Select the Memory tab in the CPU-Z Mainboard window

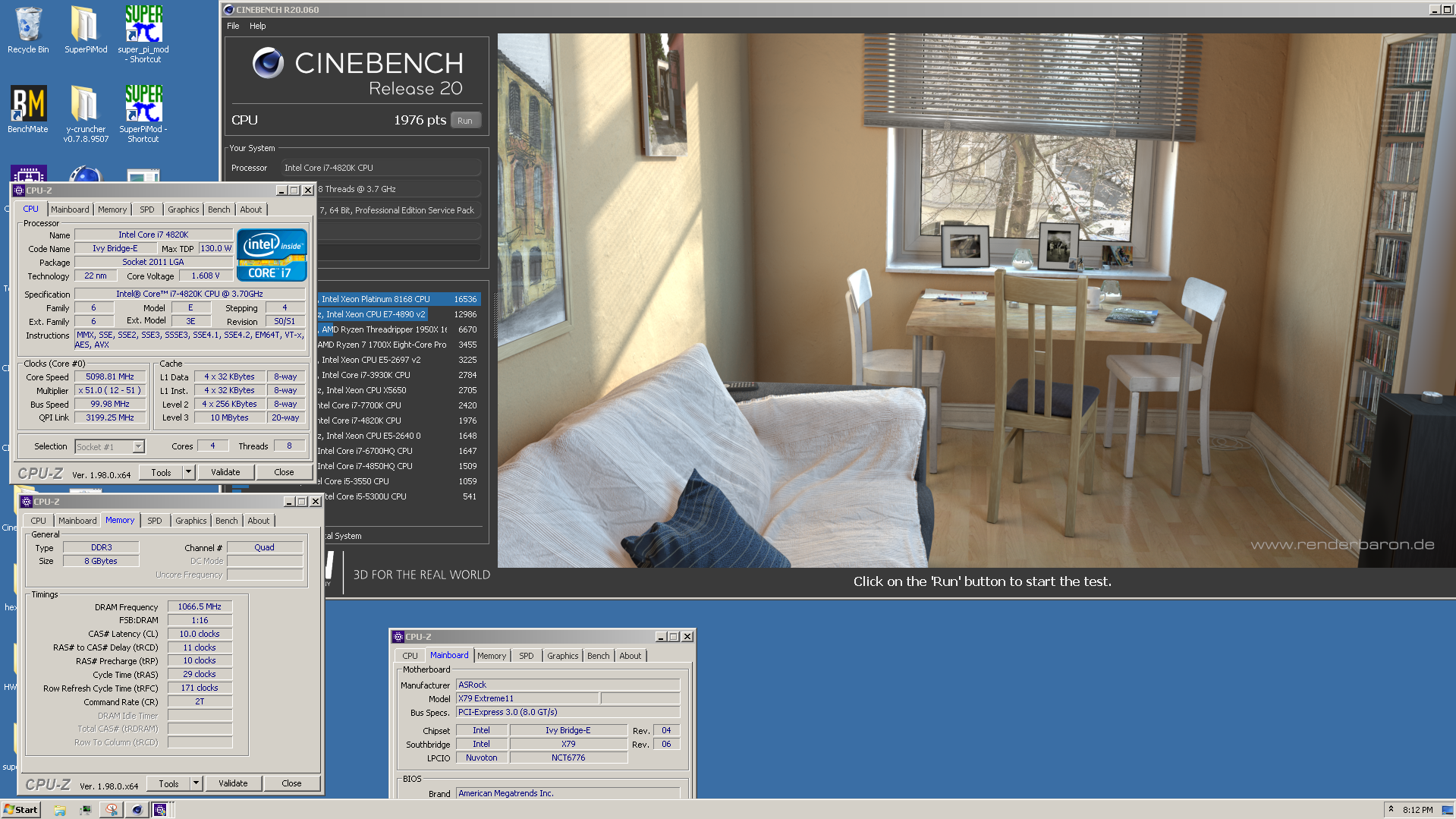pyautogui.click(x=492, y=656)
